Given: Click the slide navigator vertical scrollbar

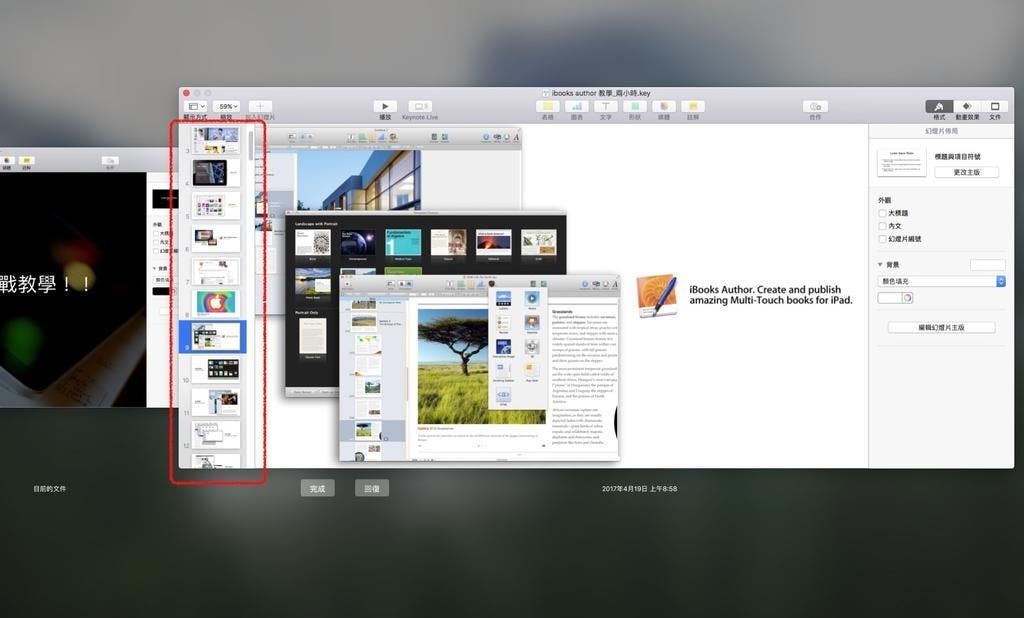Looking at the screenshot, I should point(251,145).
